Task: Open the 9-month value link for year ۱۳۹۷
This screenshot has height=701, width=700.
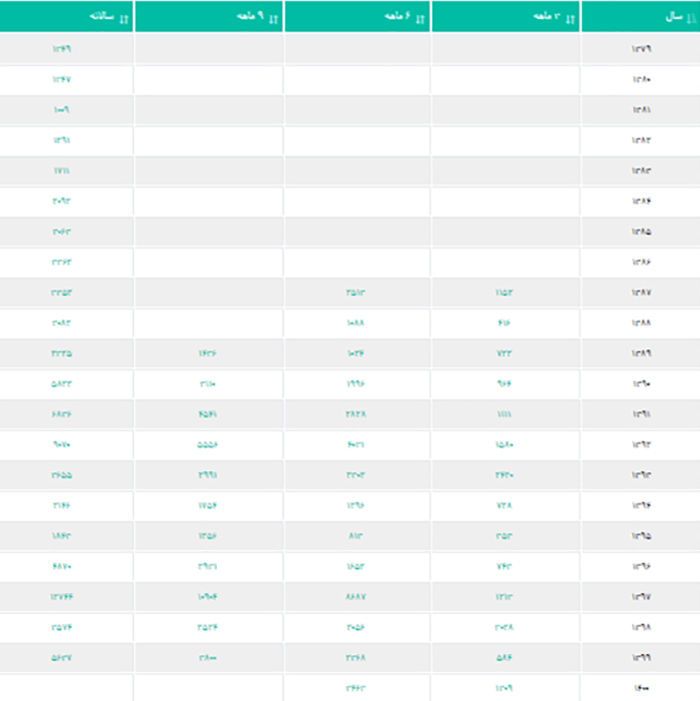Action: click(x=208, y=597)
